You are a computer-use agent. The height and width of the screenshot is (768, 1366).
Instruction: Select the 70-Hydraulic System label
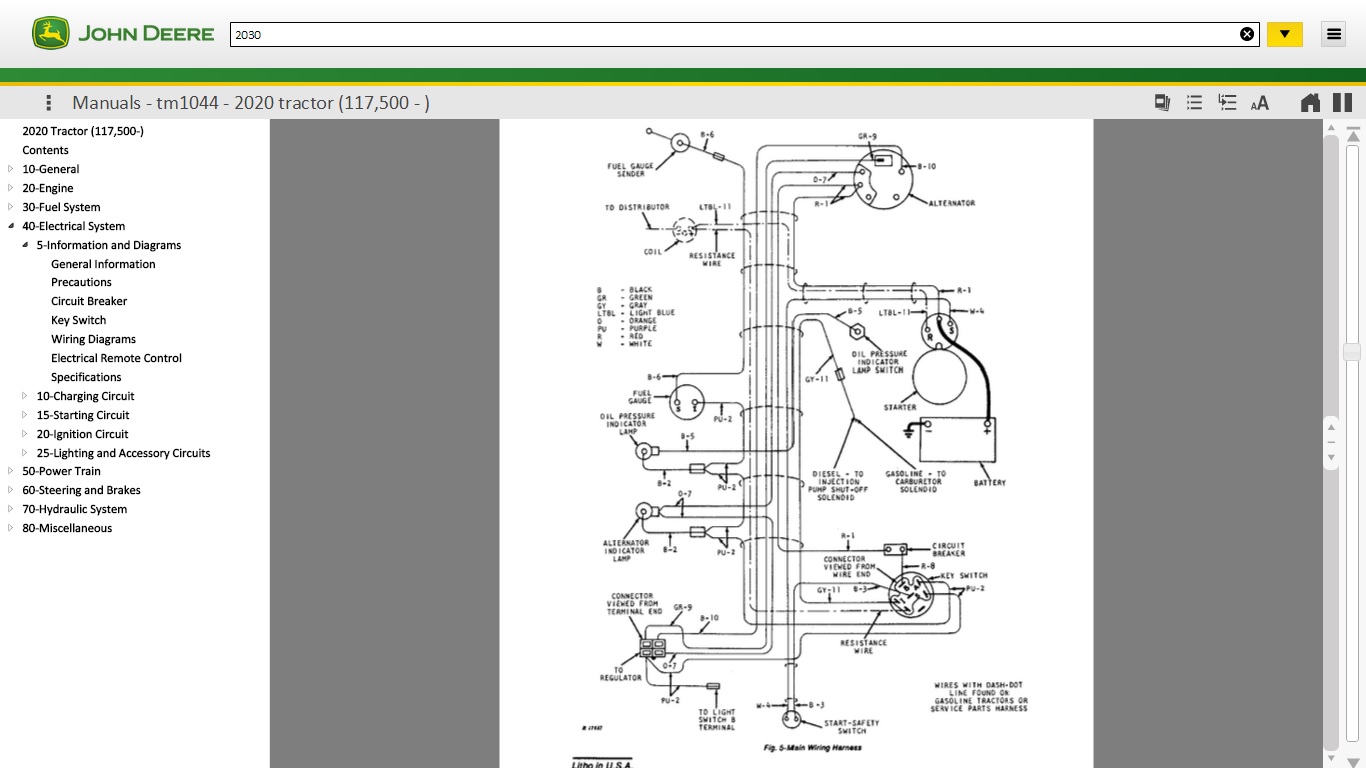coord(74,509)
